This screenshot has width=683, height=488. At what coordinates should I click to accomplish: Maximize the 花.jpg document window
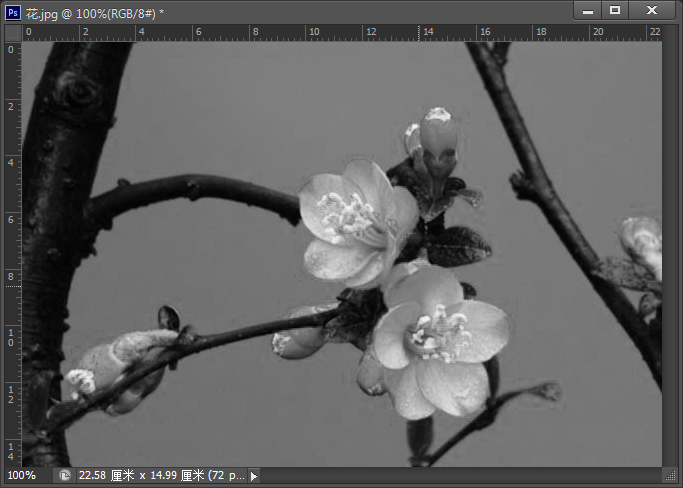pos(615,10)
